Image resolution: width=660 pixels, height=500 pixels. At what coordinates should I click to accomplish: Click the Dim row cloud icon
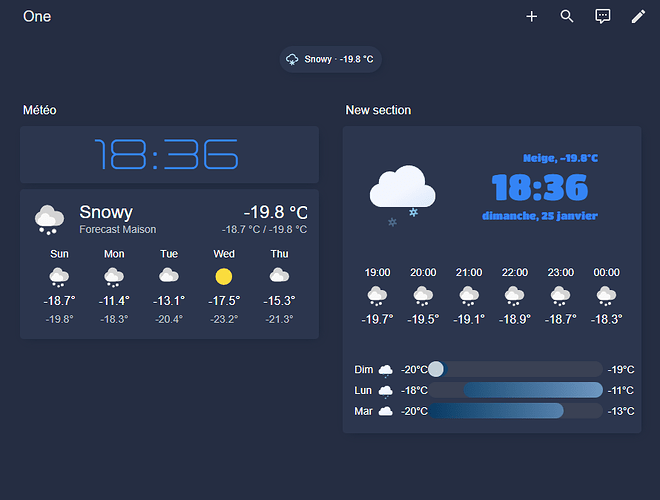[386, 370]
